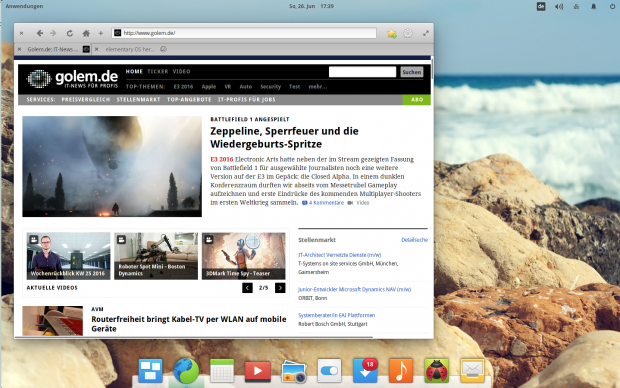The height and width of the screenshot is (388, 620).
Task: Launch the web browser globe dock icon
Action: coord(186,371)
